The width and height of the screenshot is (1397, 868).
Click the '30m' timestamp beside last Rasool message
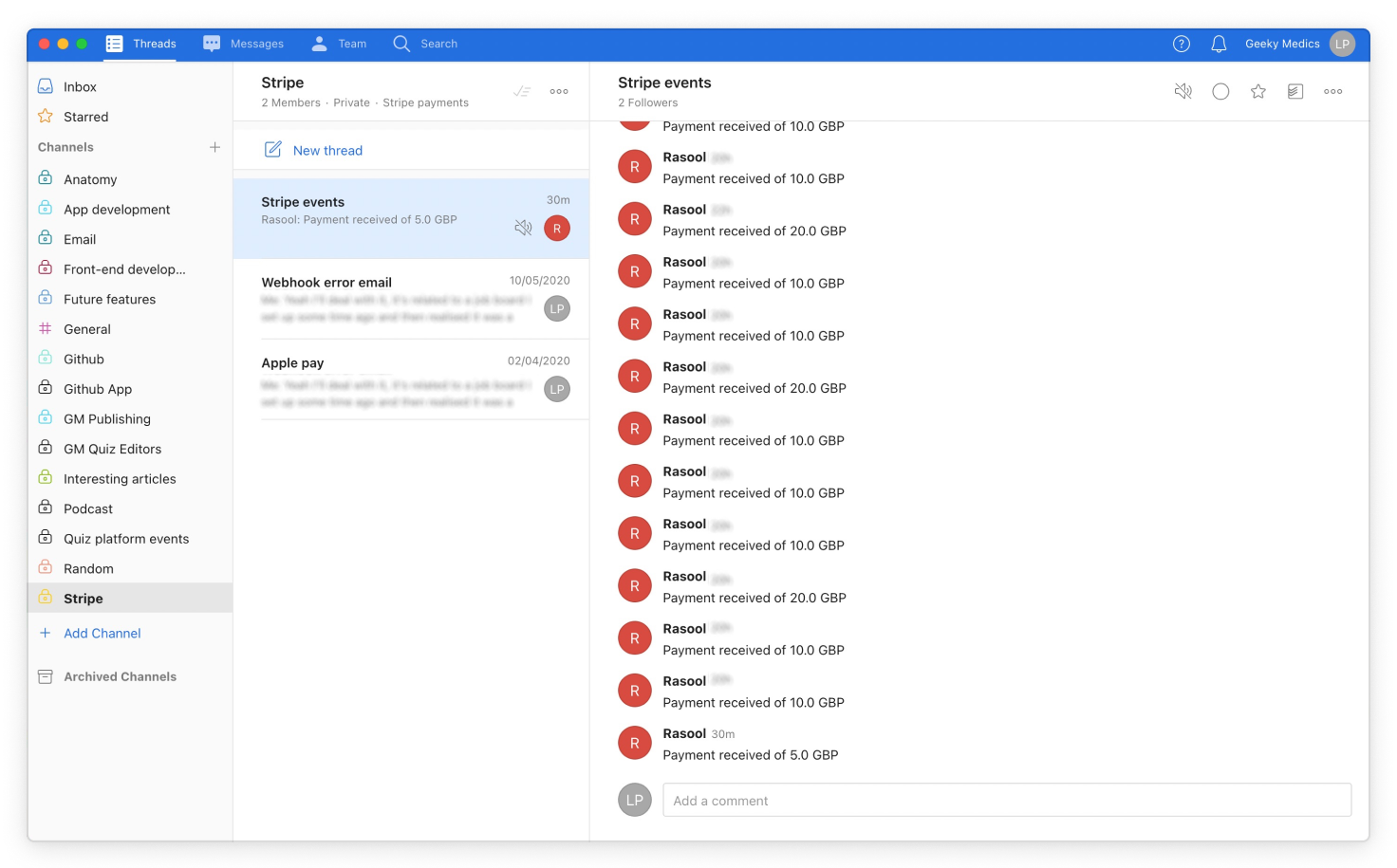[723, 734]
